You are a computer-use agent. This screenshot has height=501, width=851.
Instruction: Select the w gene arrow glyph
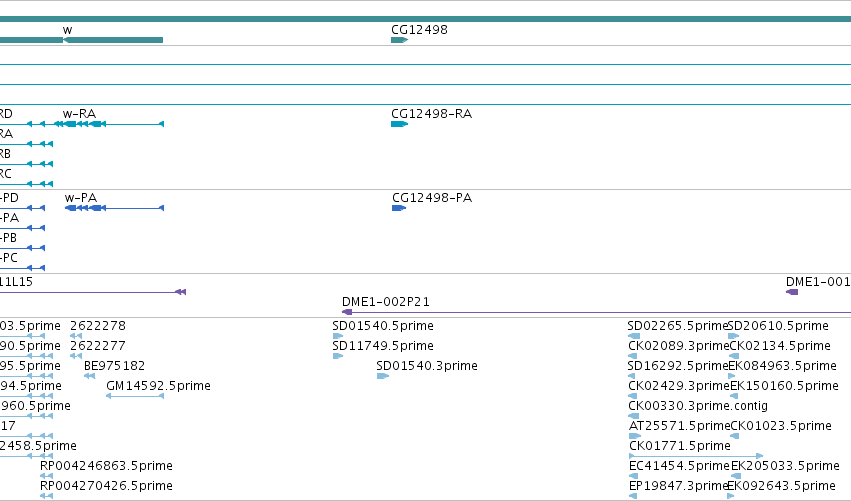coord(113,40)
